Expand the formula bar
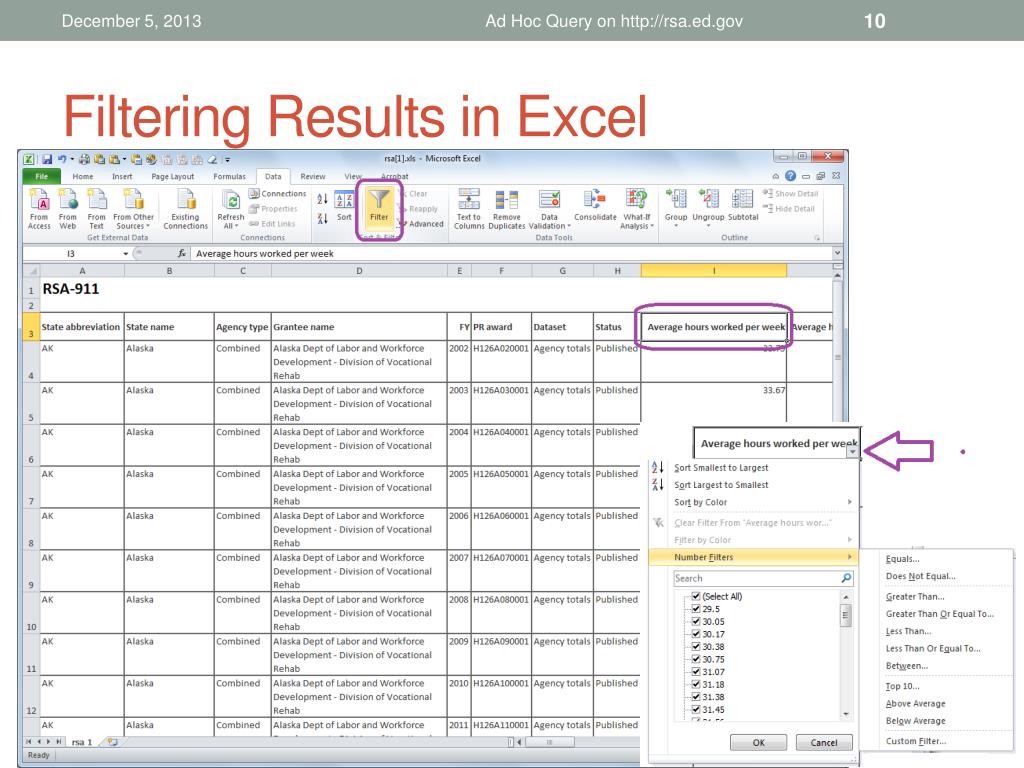 click(837, 253)
